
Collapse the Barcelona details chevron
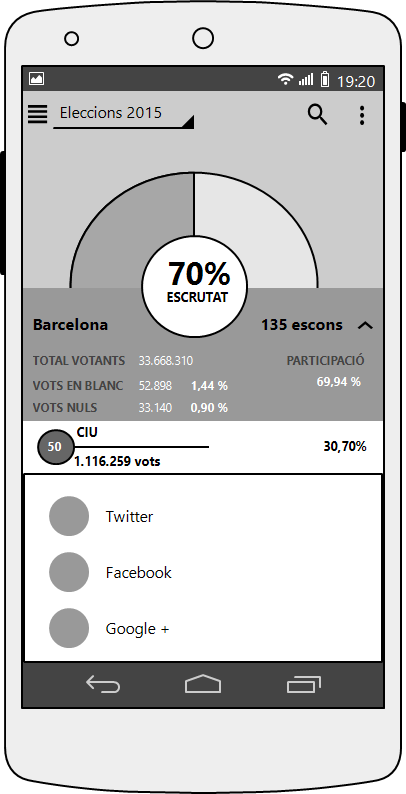click(365, 326)
